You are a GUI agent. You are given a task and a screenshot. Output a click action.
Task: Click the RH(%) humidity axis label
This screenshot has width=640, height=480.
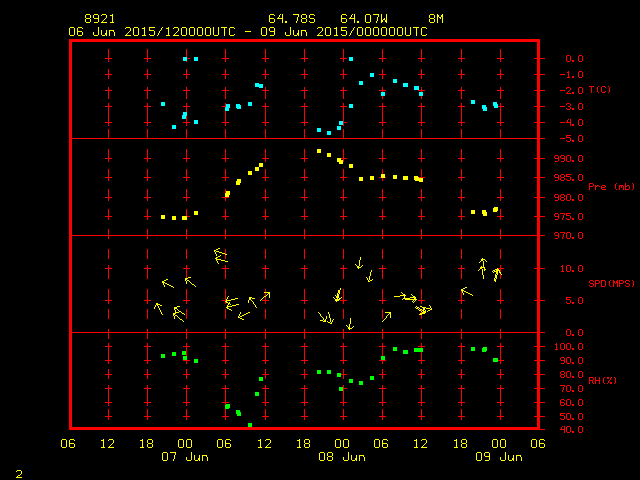(x=602, y=381)
